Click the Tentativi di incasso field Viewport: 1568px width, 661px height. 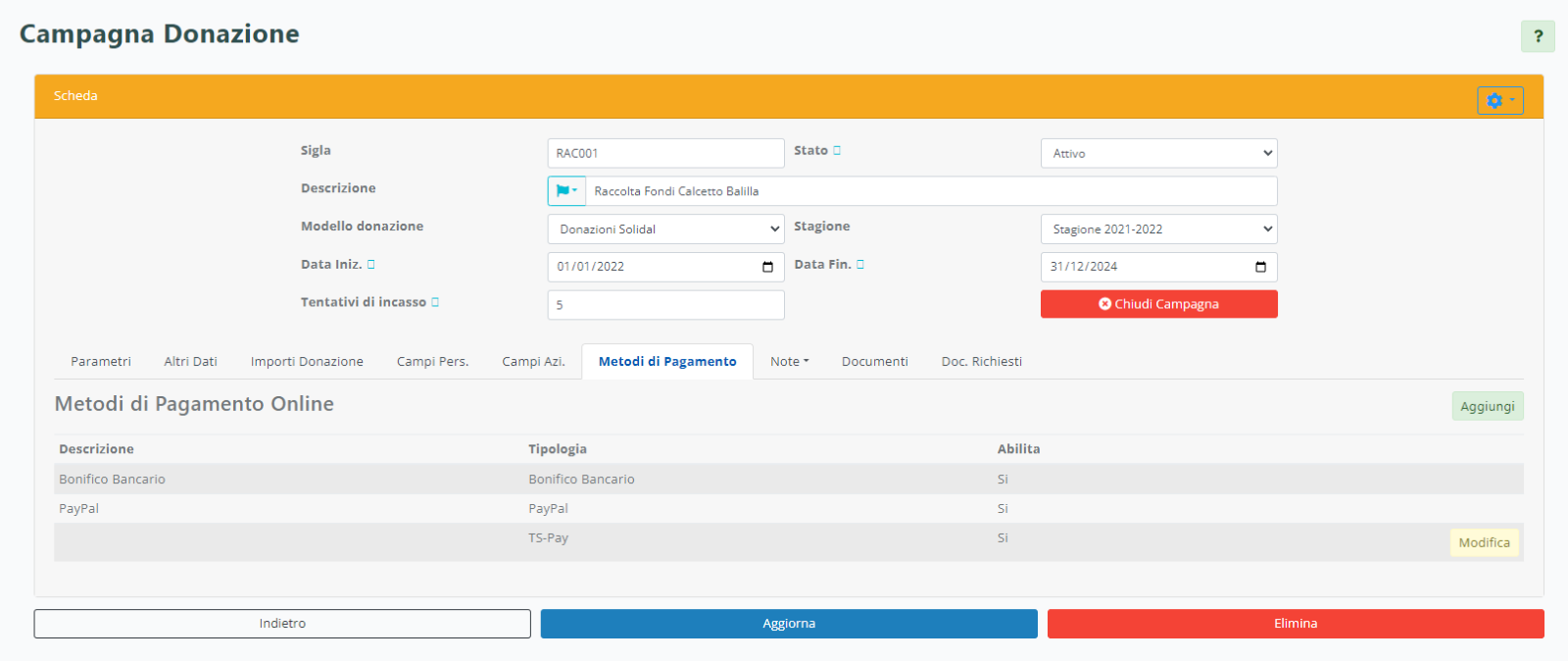[x=666, y=305]
